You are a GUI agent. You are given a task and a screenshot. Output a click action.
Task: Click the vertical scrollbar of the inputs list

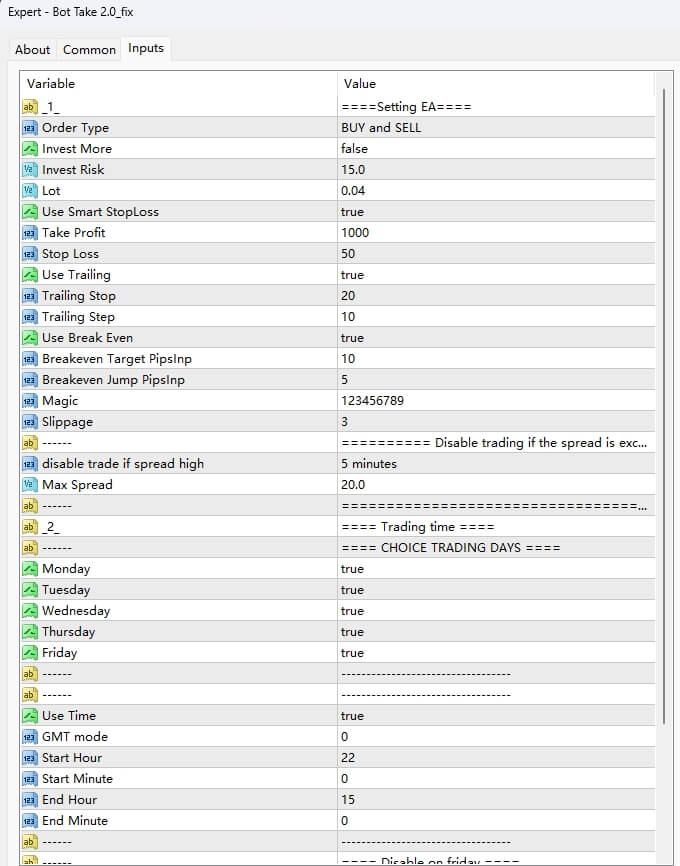(664, 400)
